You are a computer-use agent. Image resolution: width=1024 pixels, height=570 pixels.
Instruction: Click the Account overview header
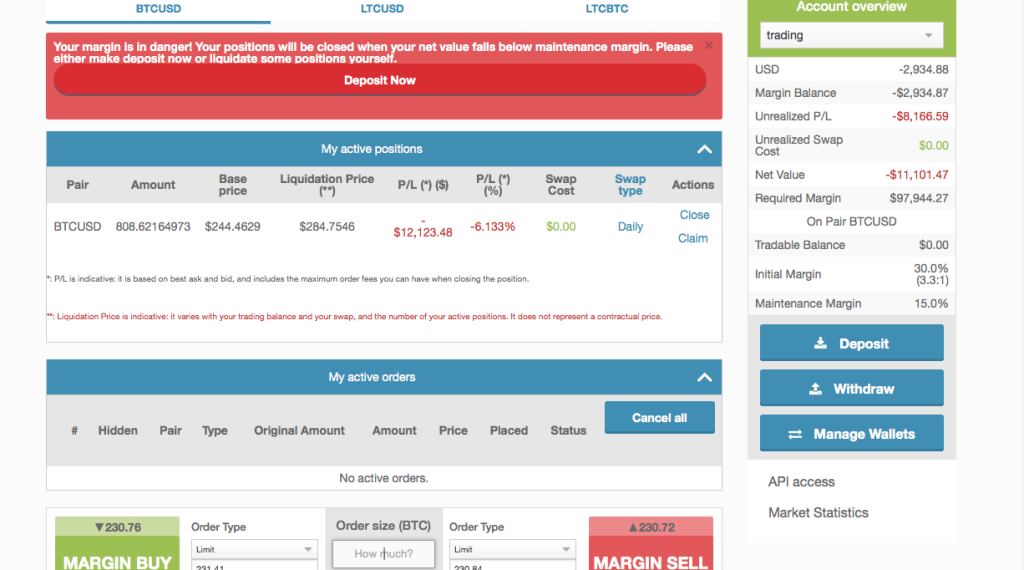[852, 7]
